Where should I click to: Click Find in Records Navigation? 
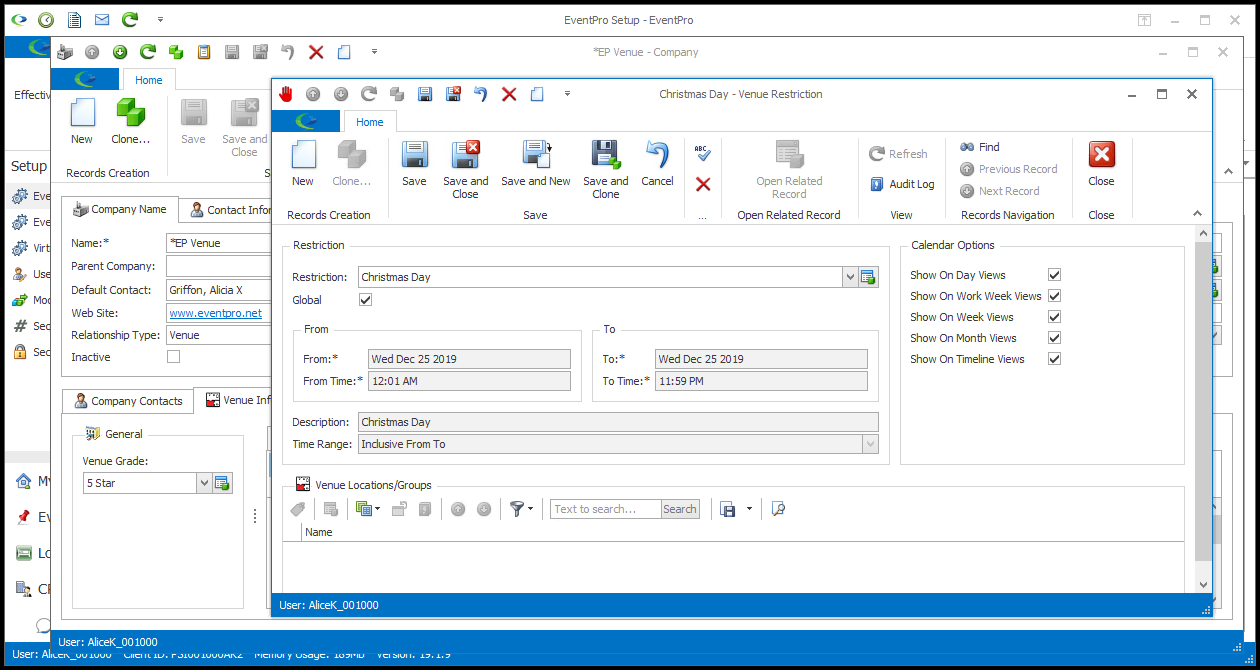pyautogui.click(x=980, y=147)
